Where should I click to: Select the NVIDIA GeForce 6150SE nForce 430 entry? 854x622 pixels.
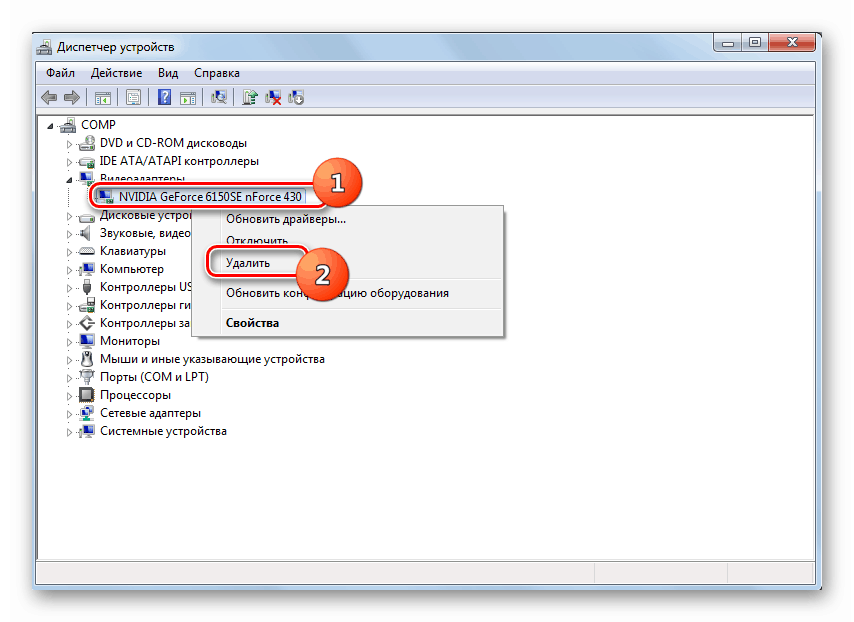pyautogui.click(x=210, y=197)
